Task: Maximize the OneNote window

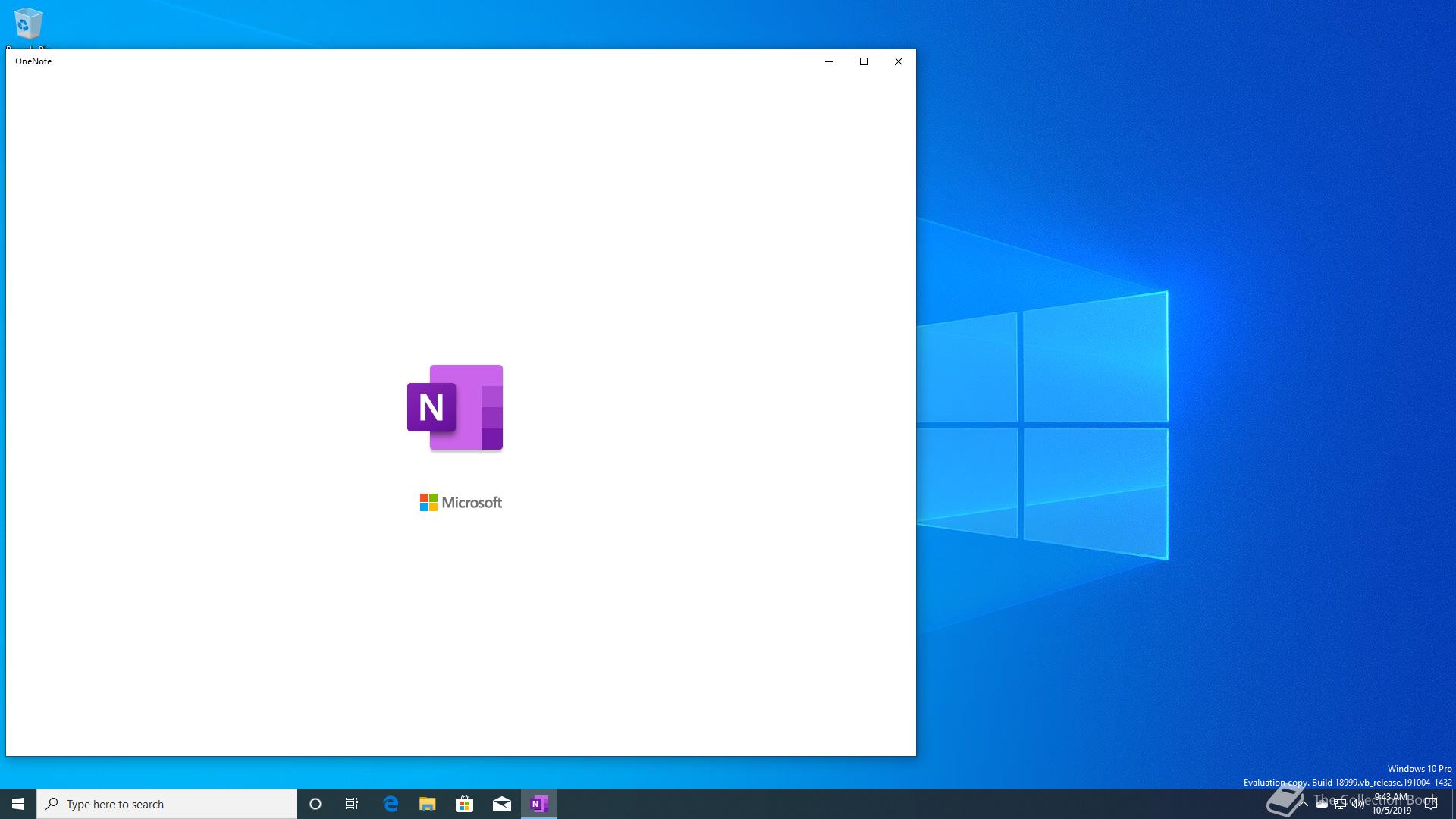Action: coord(864,61)
